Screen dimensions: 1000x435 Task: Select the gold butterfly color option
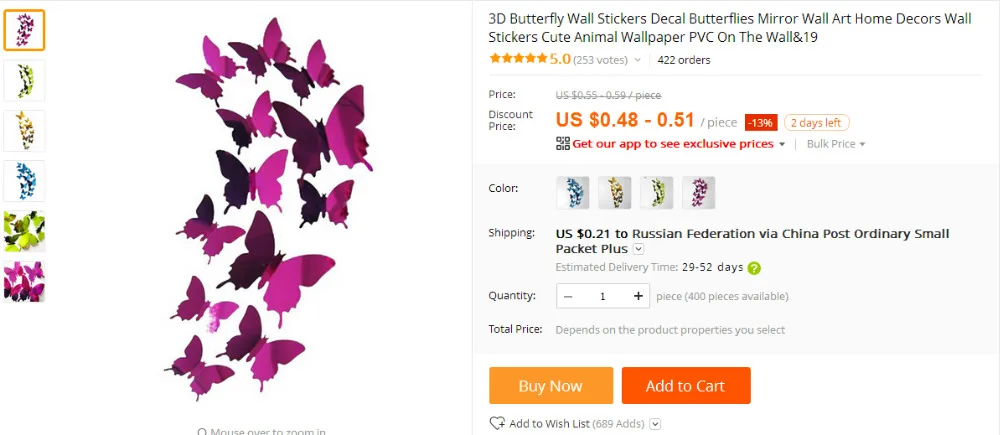pos(615,193)
